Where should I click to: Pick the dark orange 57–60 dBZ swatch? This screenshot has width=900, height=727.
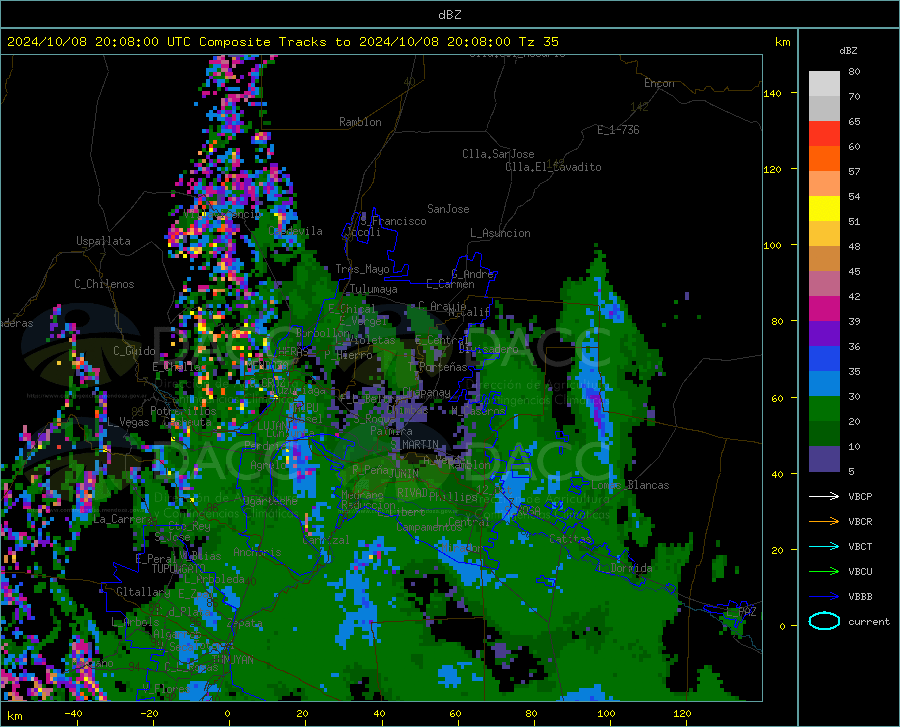tap(824, 159)
